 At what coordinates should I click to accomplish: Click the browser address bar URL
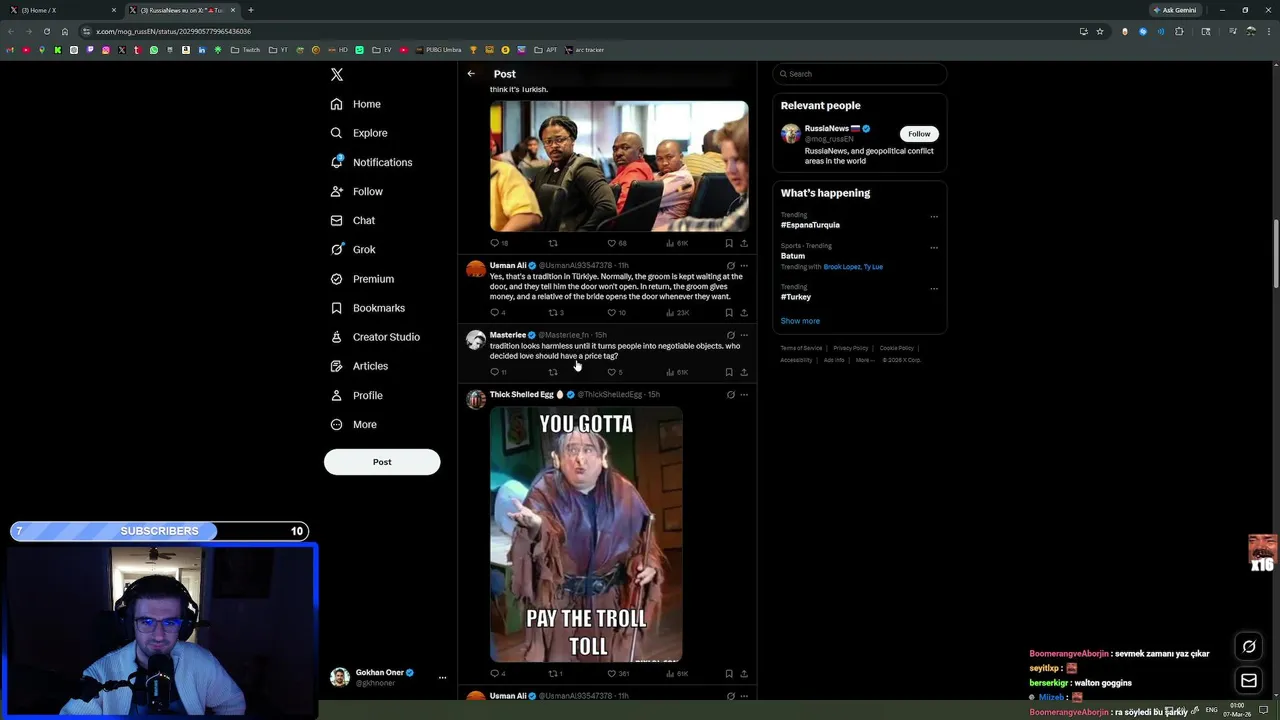click(x=173, y=31)
